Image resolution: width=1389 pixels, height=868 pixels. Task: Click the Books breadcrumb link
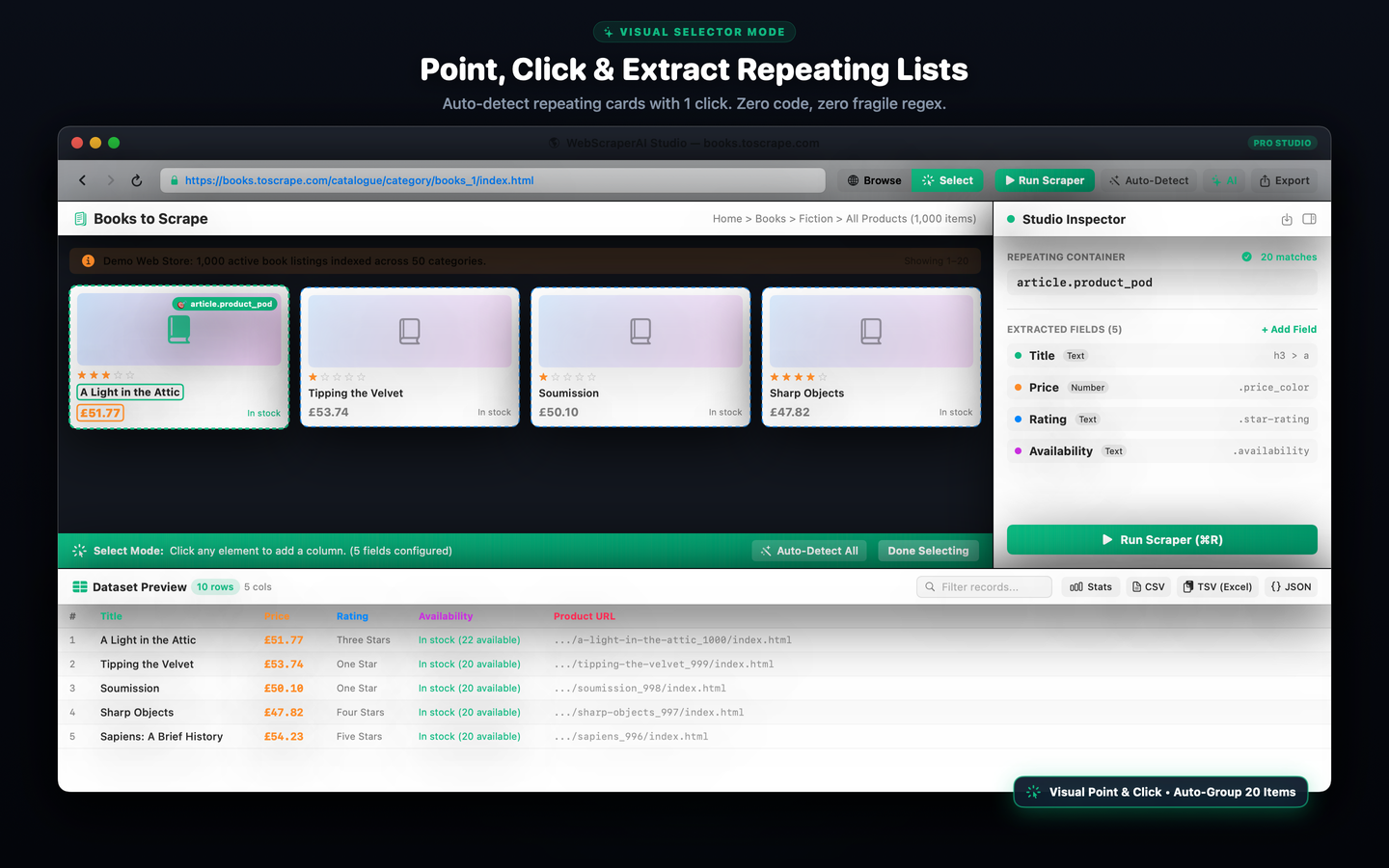coord(771,219)
